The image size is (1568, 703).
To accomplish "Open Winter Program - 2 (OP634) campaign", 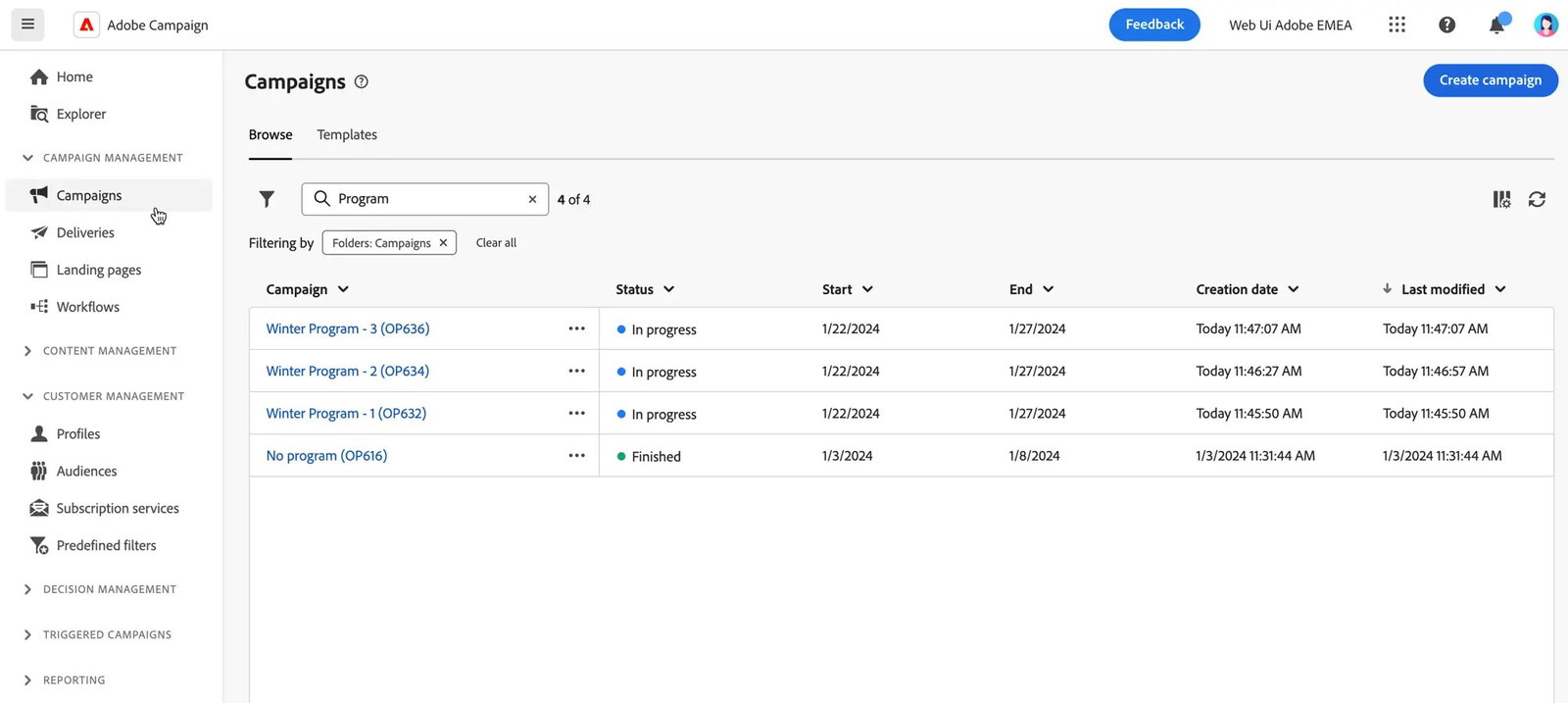I will (348, 371).
